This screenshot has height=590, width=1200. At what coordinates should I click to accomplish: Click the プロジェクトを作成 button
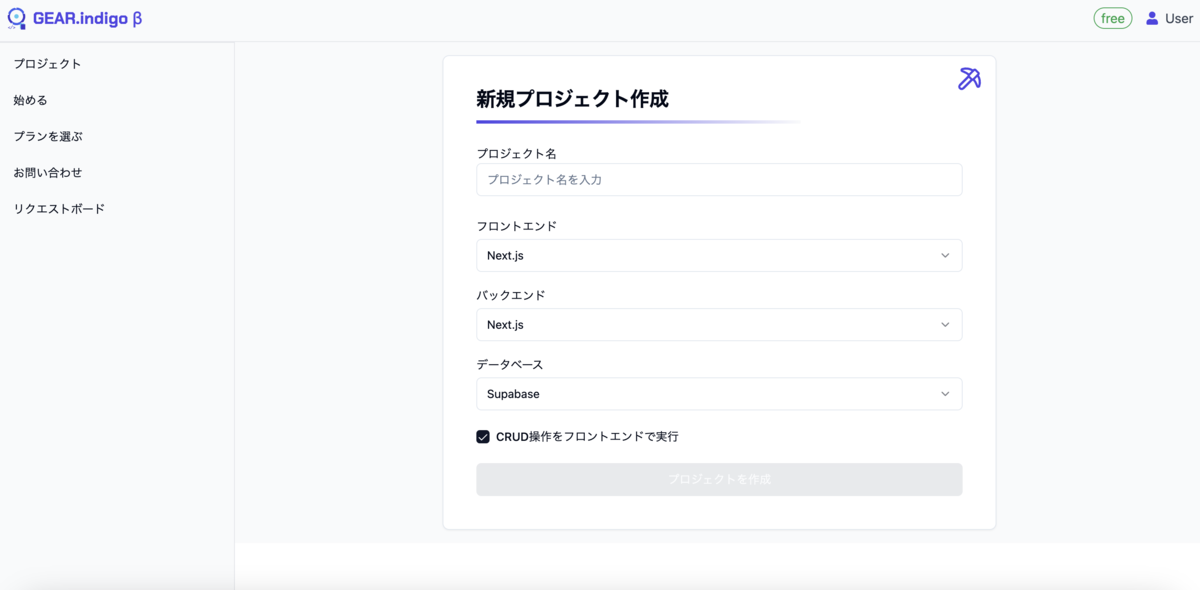tap(719, 479)
